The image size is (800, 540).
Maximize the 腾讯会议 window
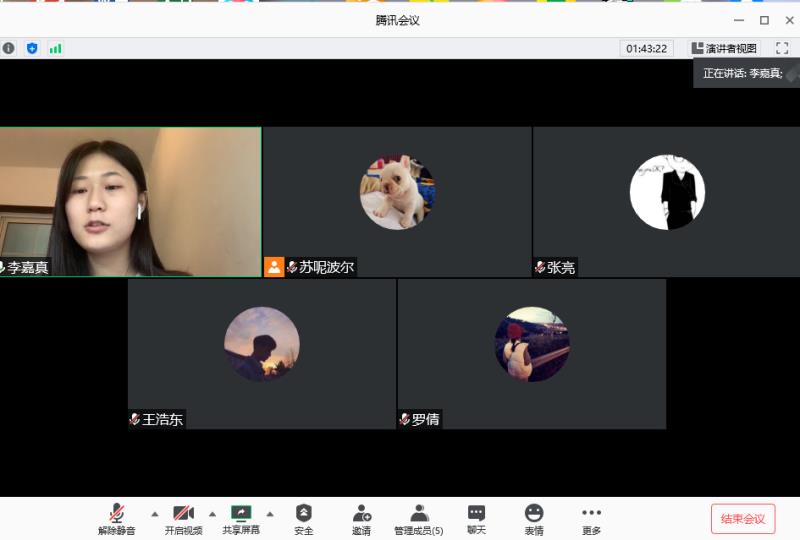pyautogui.click(x=764, y=20)
